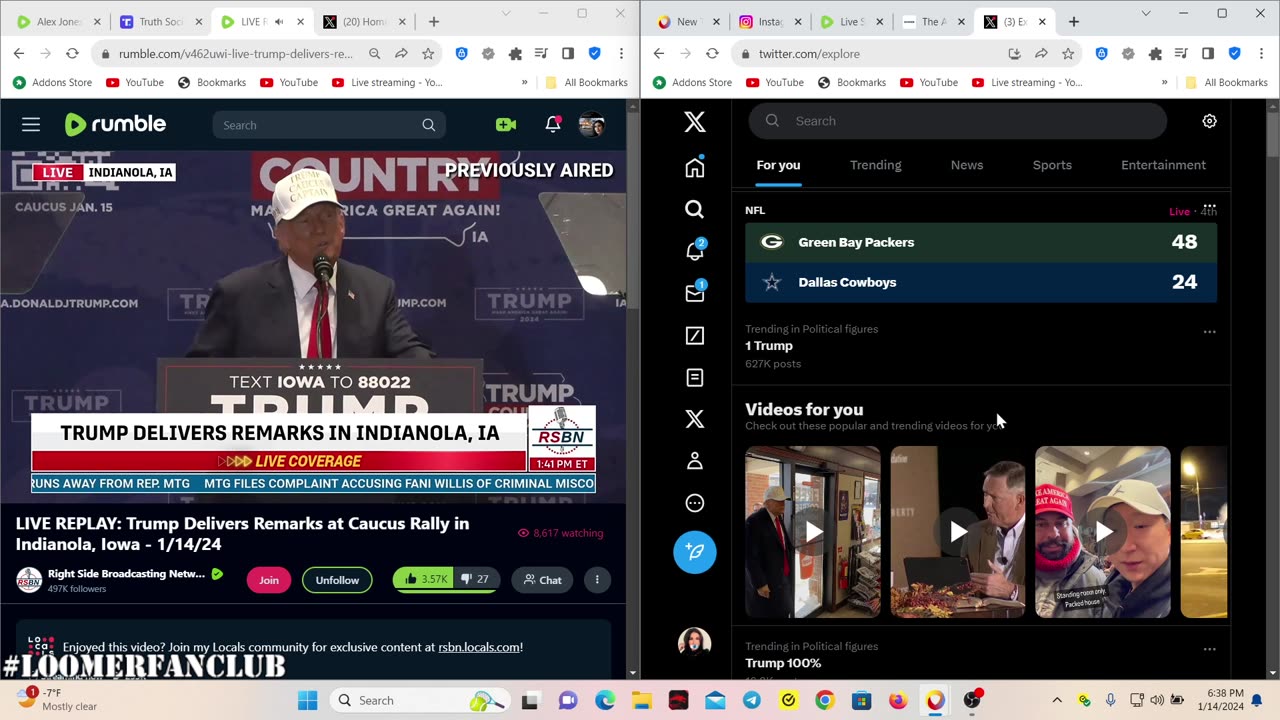Screen dimensions: 1280x720
Task: Open Green Bay Packers score row
Action: [981, 242]
